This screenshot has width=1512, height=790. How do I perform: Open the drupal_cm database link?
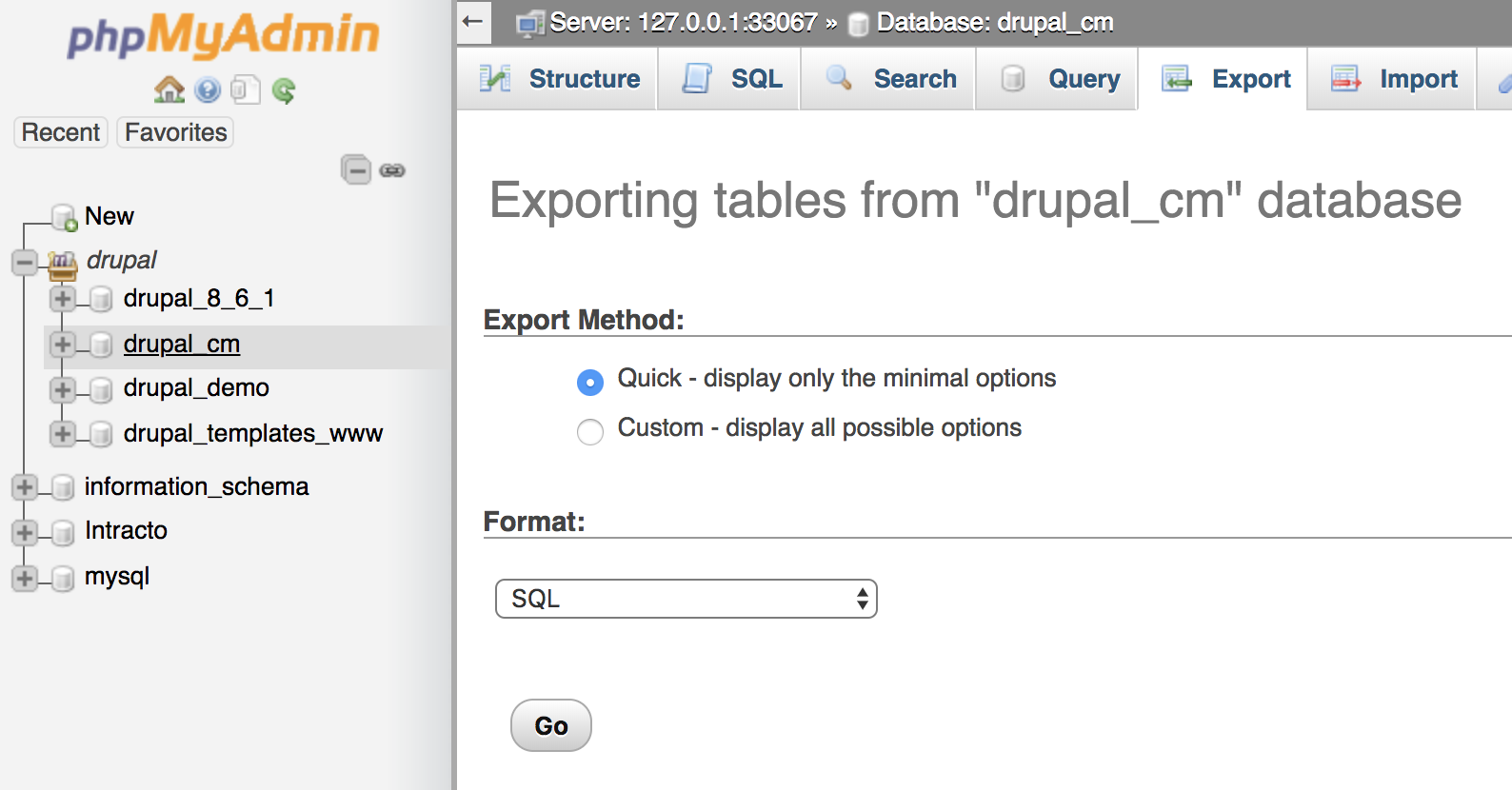point(182,344)
